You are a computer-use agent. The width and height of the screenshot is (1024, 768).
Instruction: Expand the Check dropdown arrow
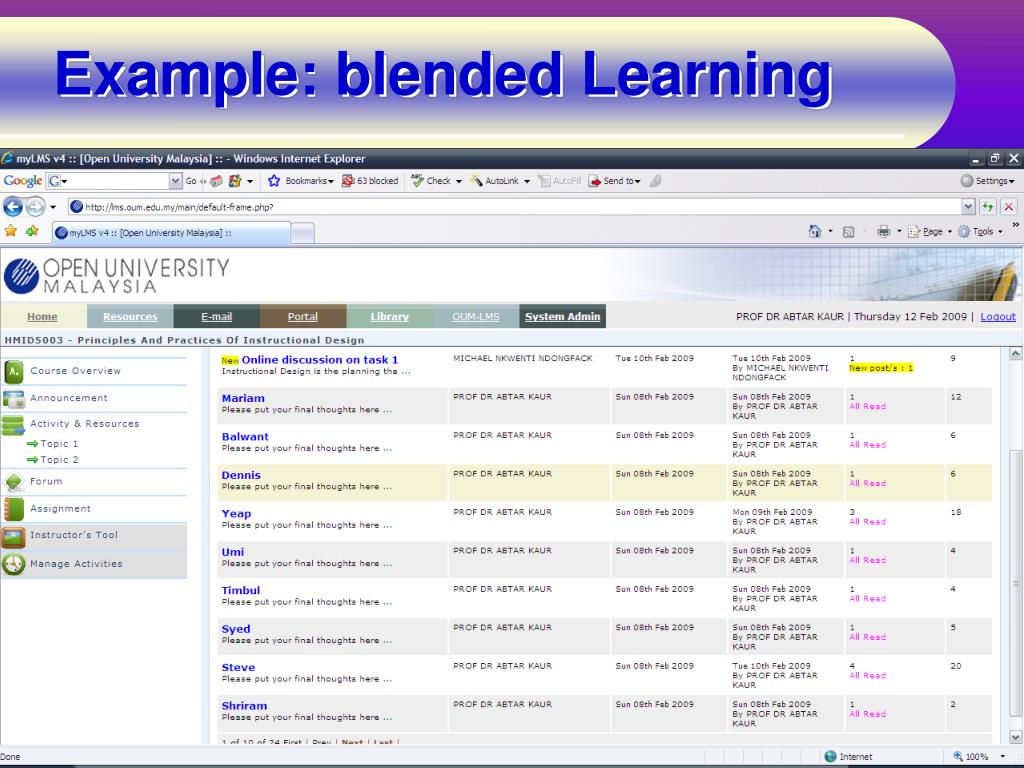pyautogui.click(x=458, y=182)
